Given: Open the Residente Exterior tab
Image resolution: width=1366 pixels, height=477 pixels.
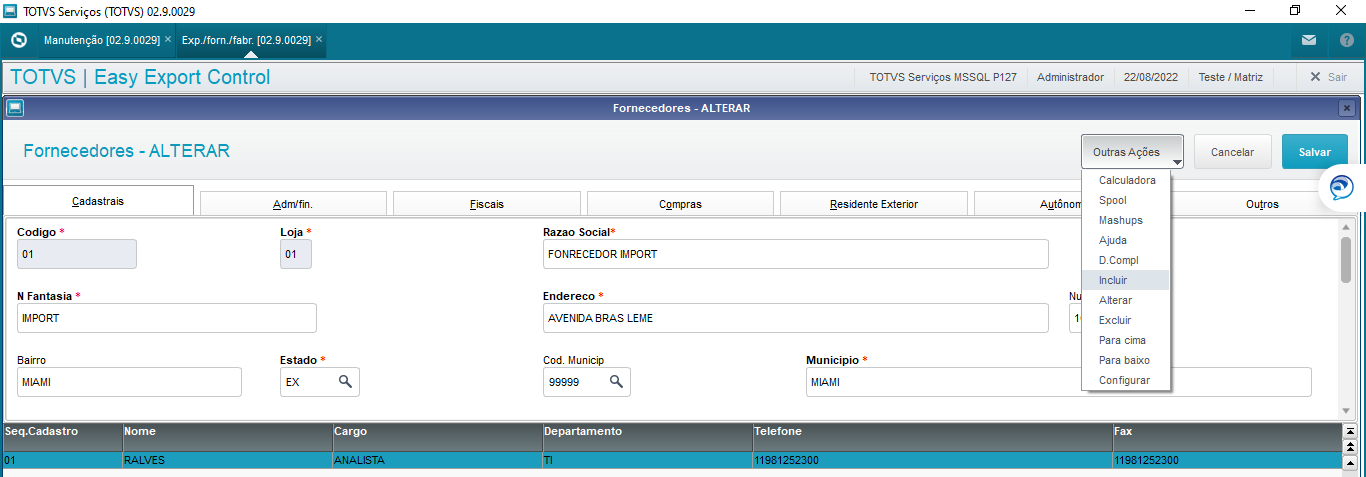Looking at the screenshot, I should (873, 204).
